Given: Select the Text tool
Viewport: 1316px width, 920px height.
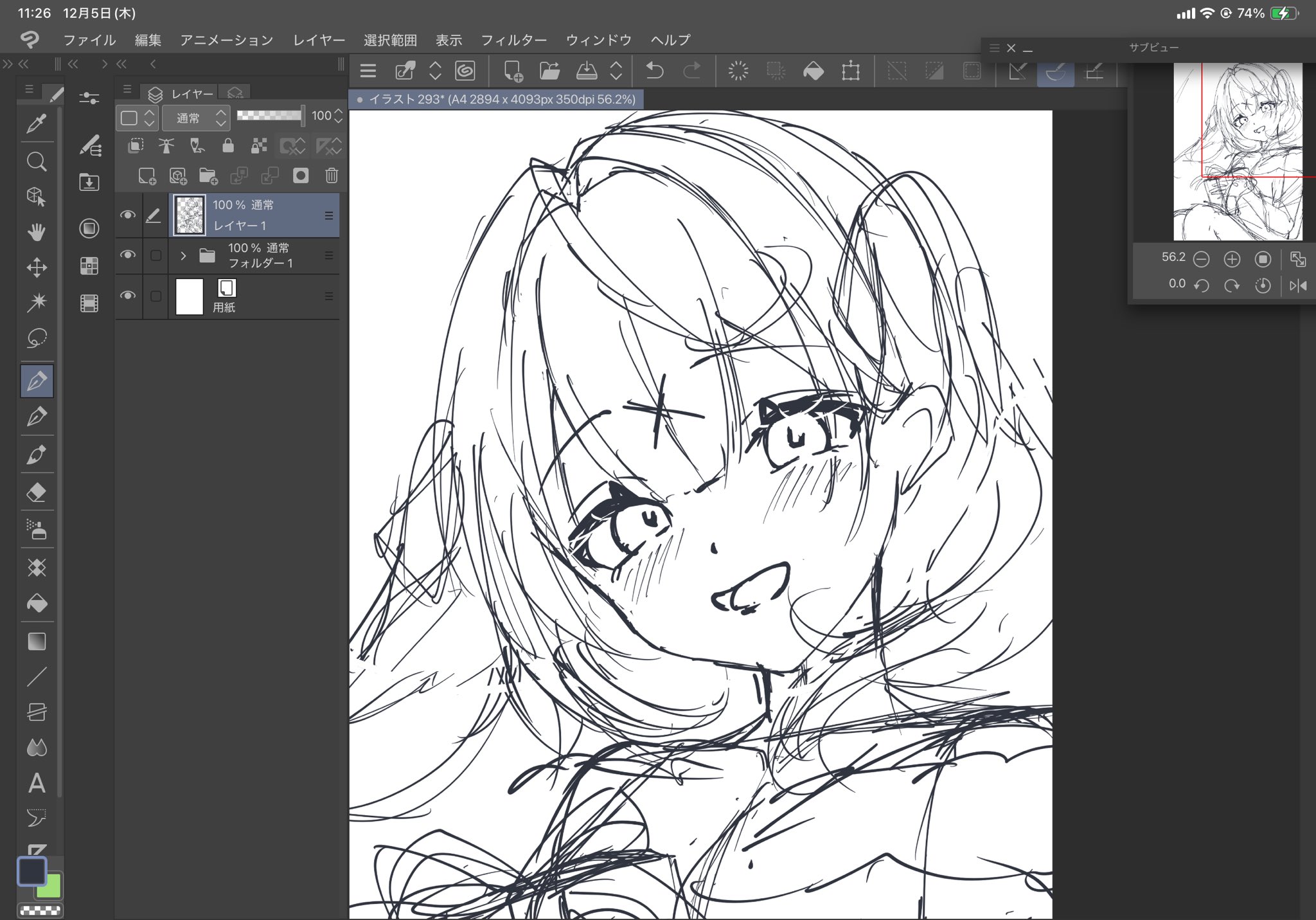Looking at the screenshot, I should click(x=37, y=783).
